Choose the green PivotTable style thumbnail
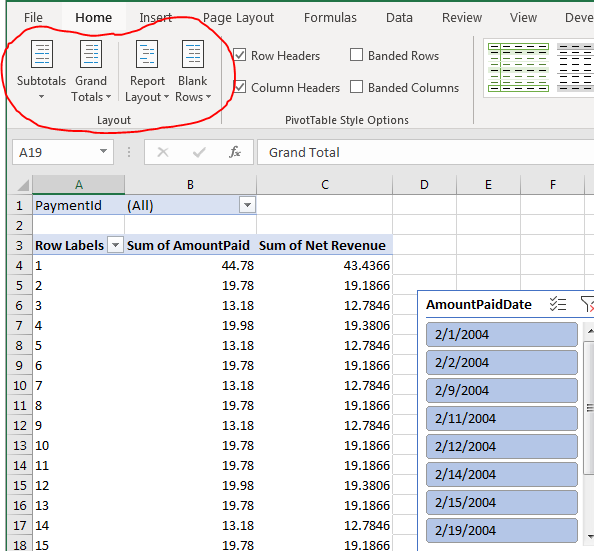594x551 pixels. click(518, 67)
